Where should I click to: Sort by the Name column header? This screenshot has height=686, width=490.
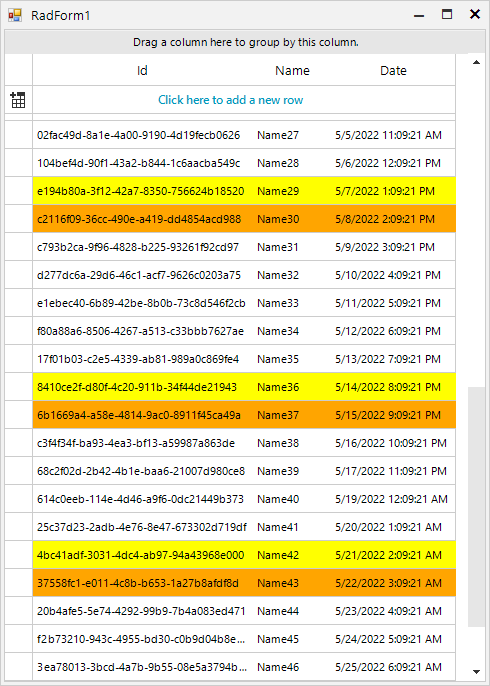pos(292,70)
